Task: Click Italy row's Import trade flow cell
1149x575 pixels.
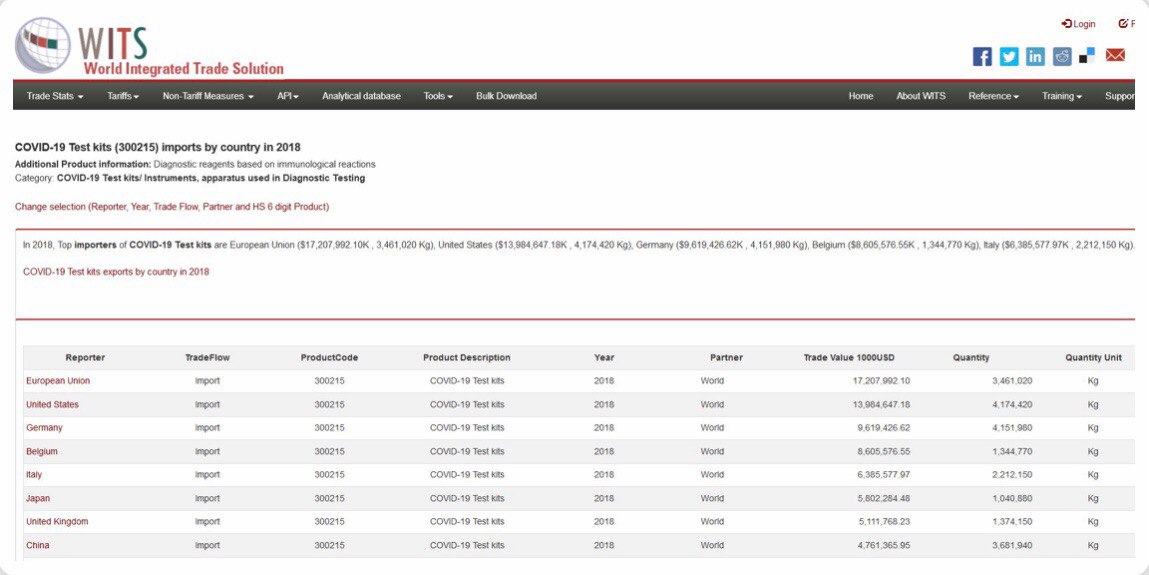Action: [207, 475]
